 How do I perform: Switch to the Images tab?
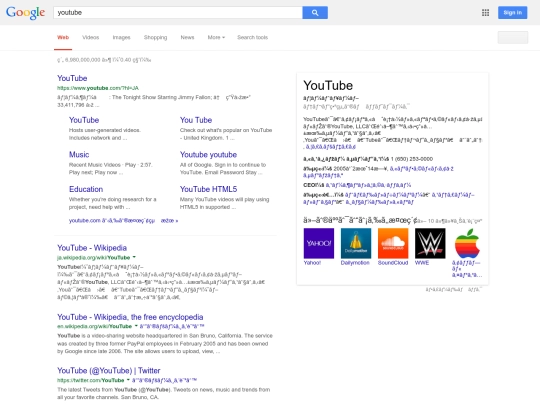point(121,37)
